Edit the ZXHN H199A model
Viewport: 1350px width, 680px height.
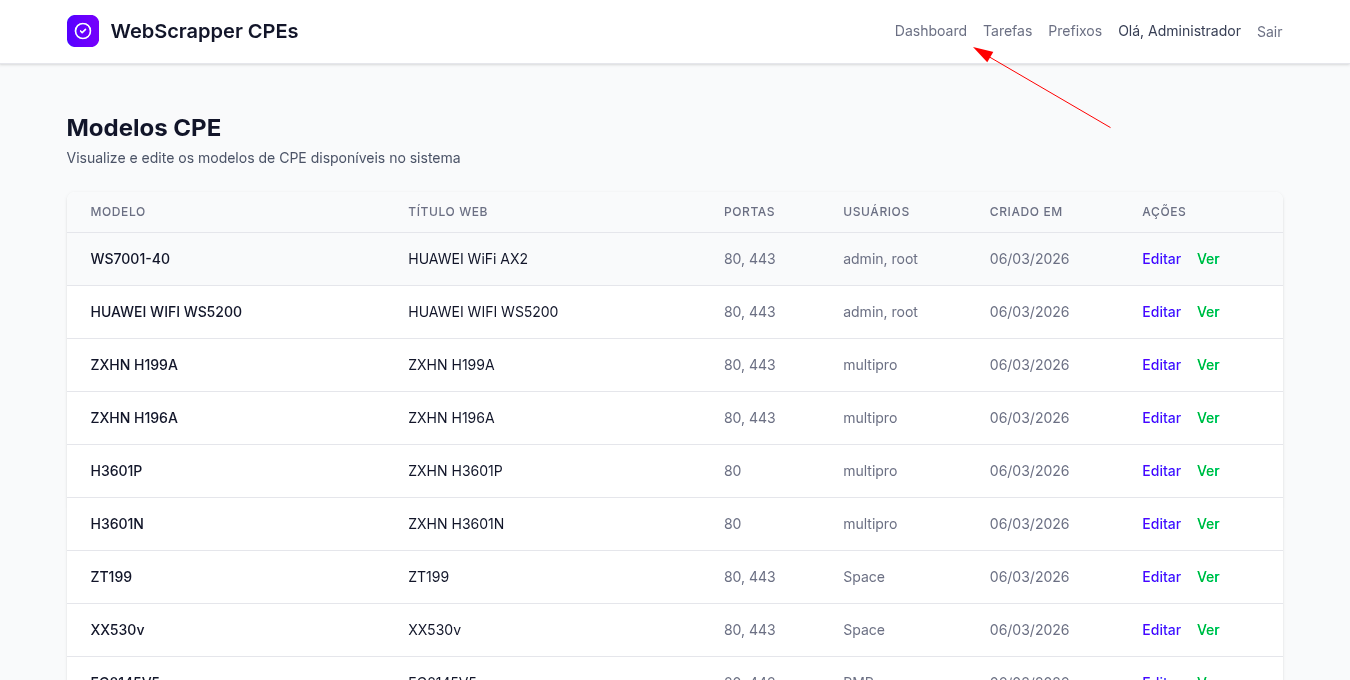[1161, 364]
